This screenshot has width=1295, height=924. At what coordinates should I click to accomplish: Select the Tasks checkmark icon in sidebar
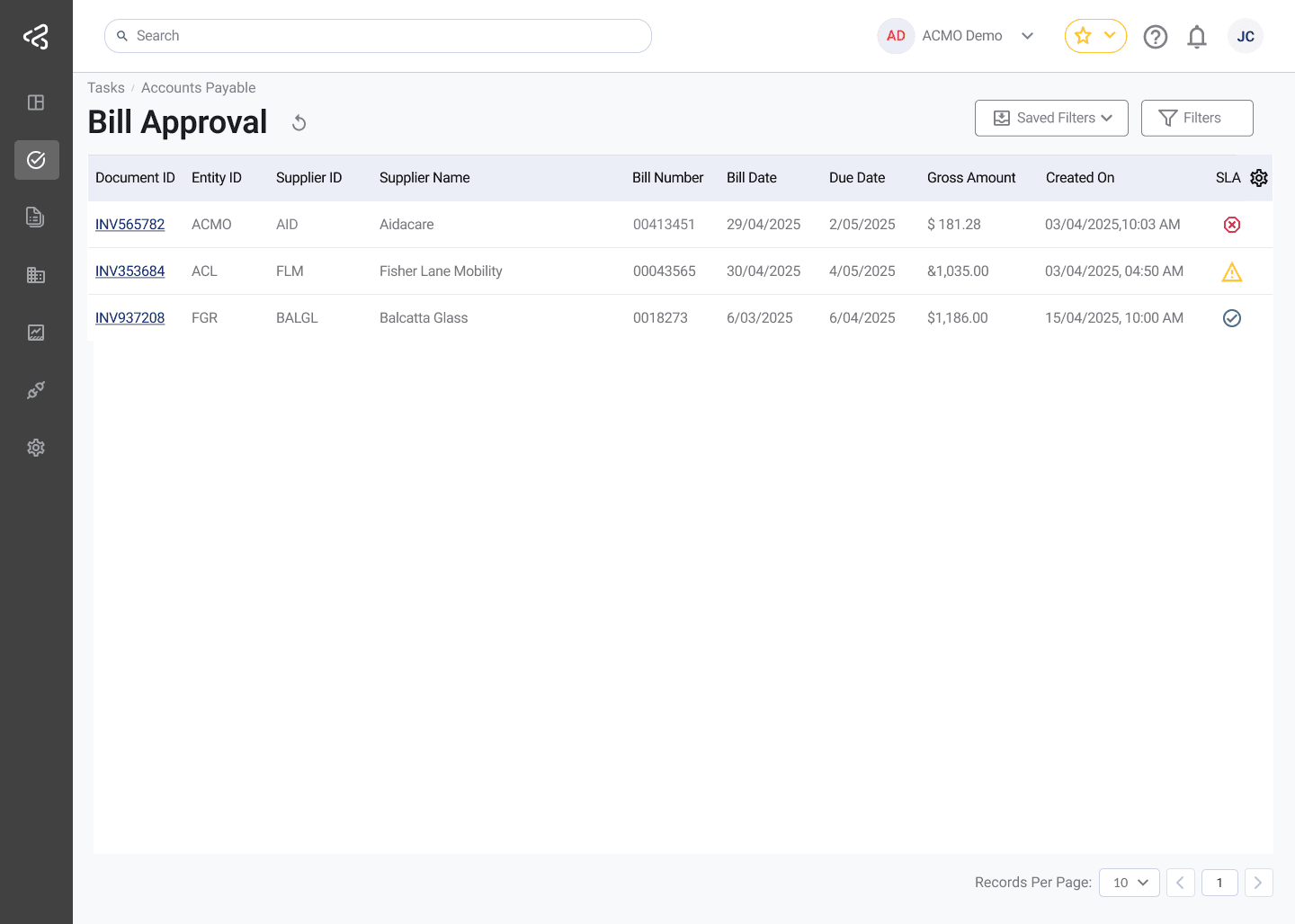(x=36, y=160)
